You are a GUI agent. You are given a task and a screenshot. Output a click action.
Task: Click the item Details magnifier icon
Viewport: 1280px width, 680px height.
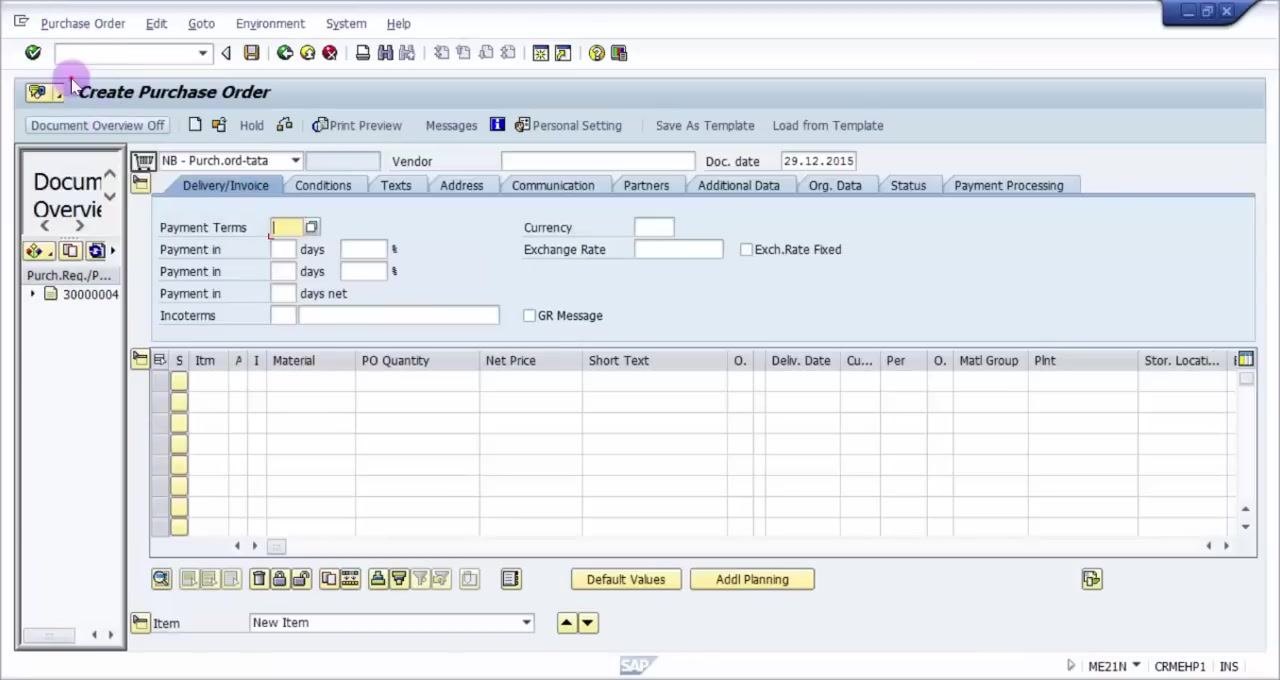point(161,579)
